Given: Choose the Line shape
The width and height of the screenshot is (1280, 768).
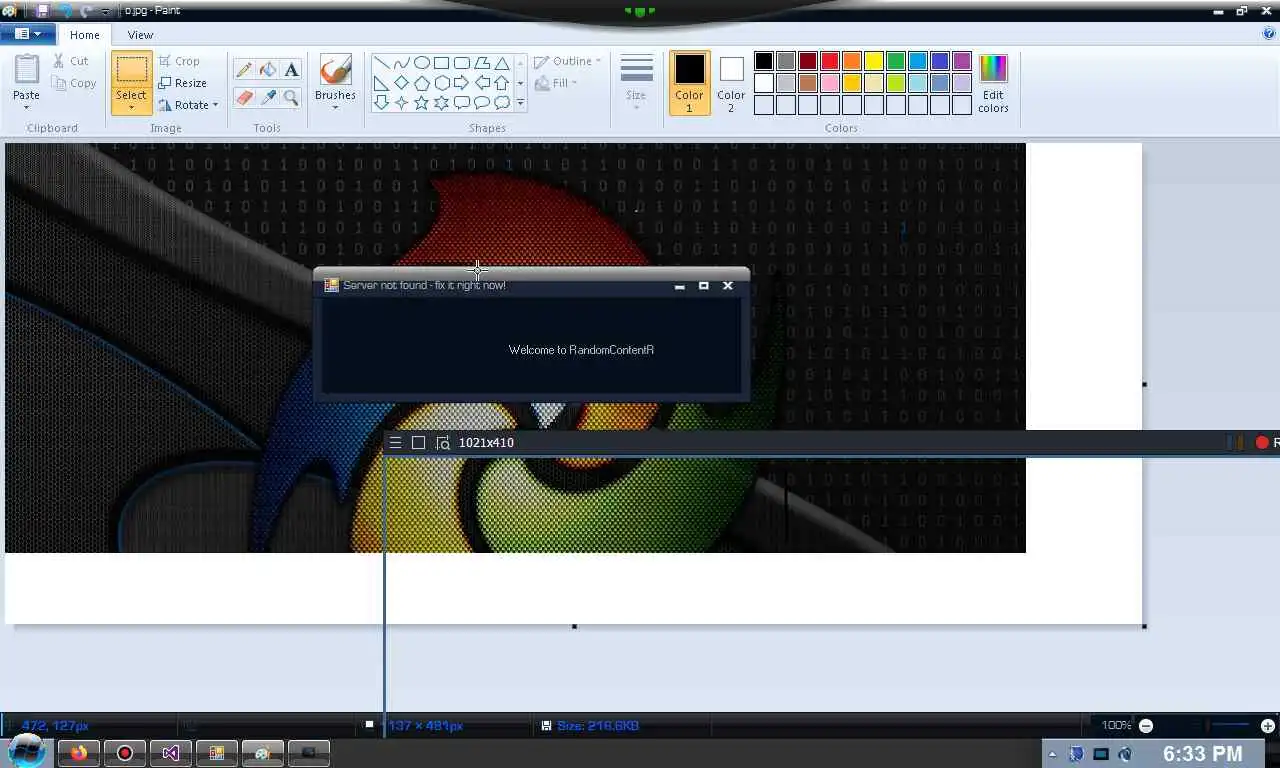Looking at the screenshot, I should (381, 62).
